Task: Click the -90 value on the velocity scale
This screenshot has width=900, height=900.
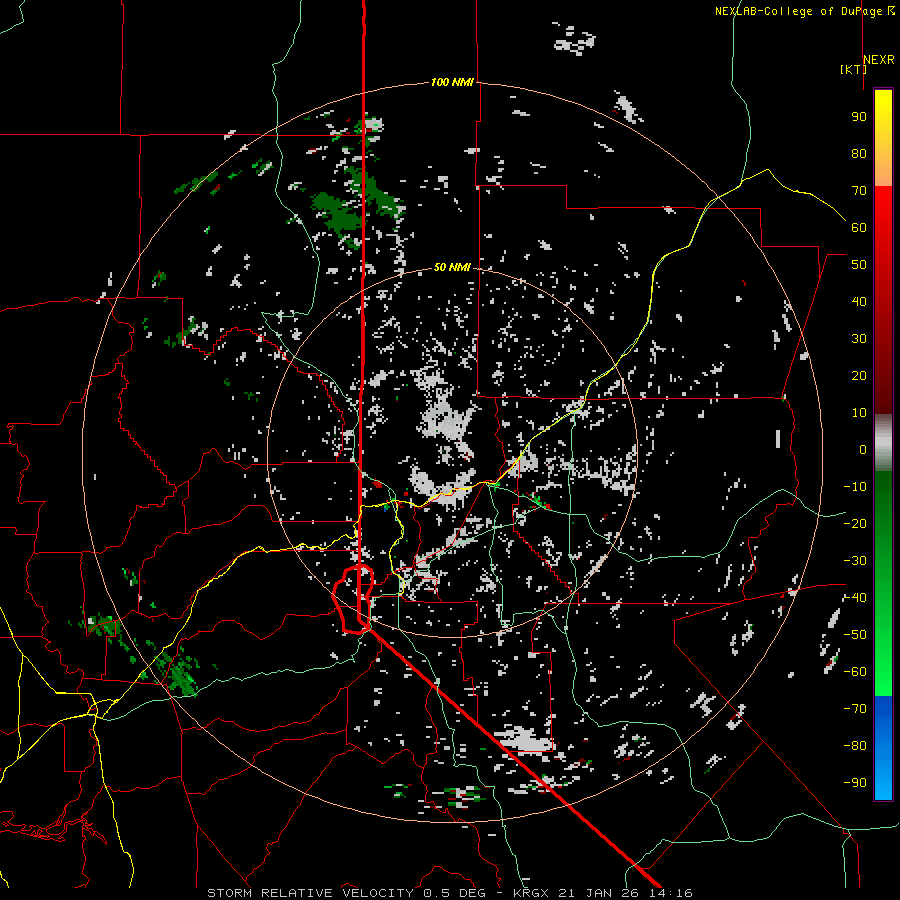Action: pyautogui.click(x=855, y=783)
